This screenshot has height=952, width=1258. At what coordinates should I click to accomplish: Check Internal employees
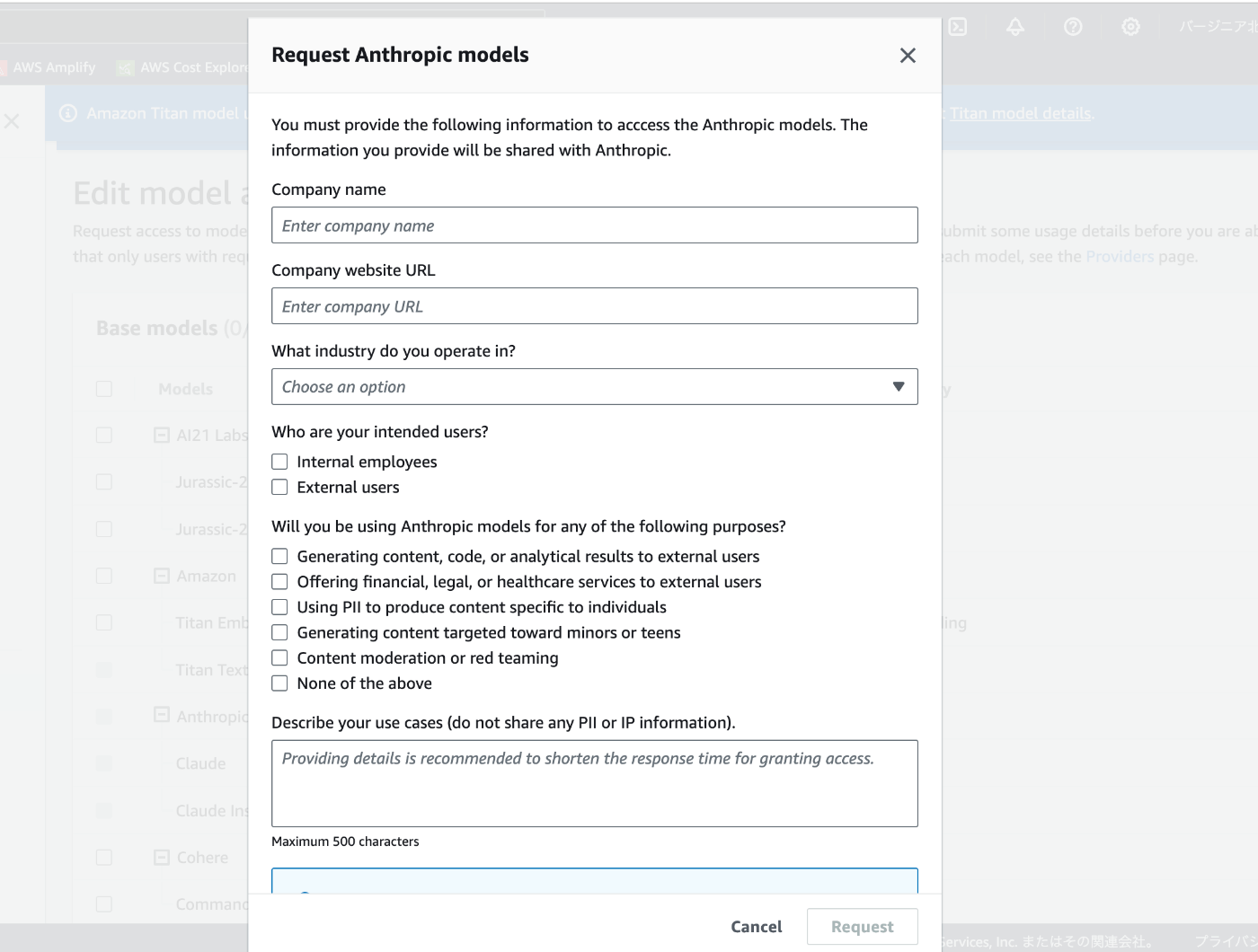[279, 462]
